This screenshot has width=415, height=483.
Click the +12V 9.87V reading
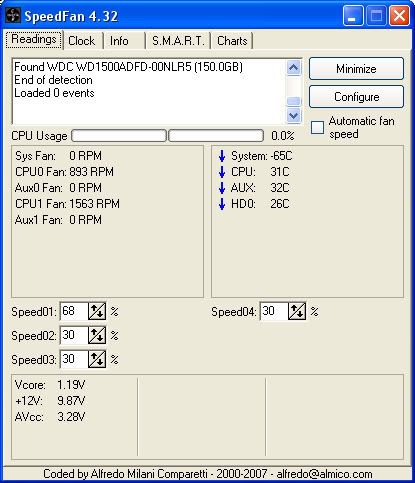pyautogui.click(x=50, y=401)
